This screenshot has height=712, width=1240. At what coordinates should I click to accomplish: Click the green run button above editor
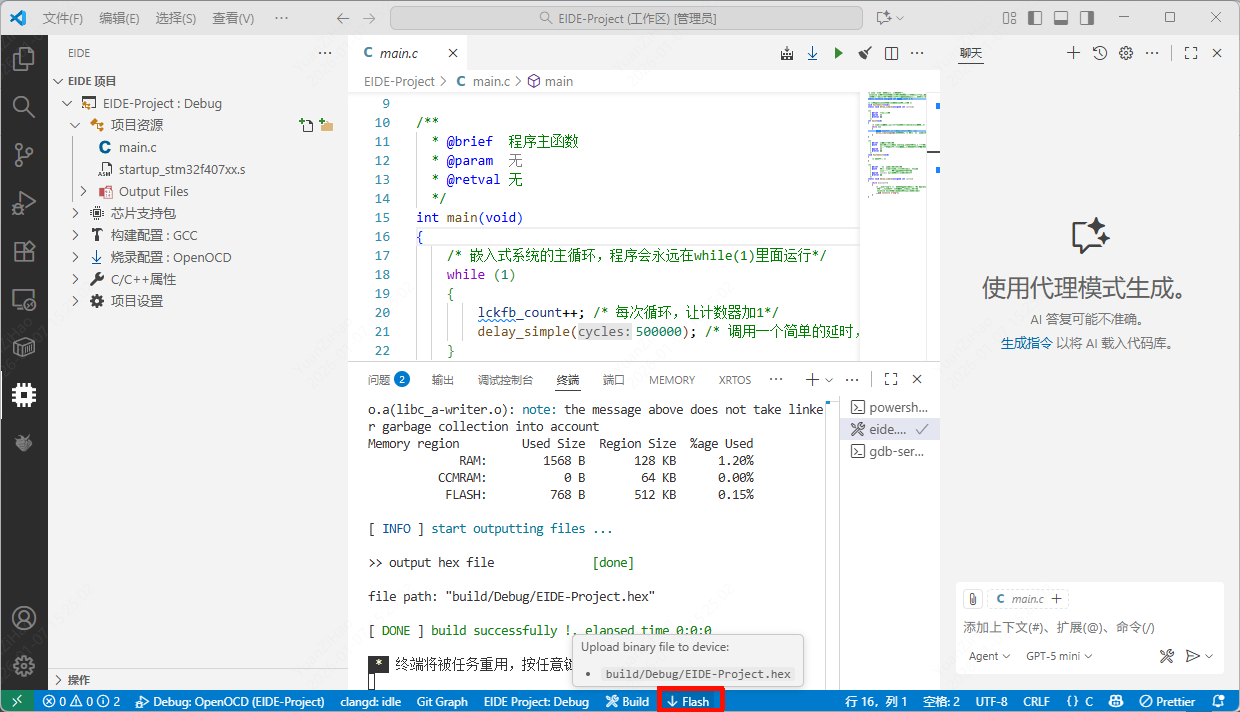click(838, 53)
